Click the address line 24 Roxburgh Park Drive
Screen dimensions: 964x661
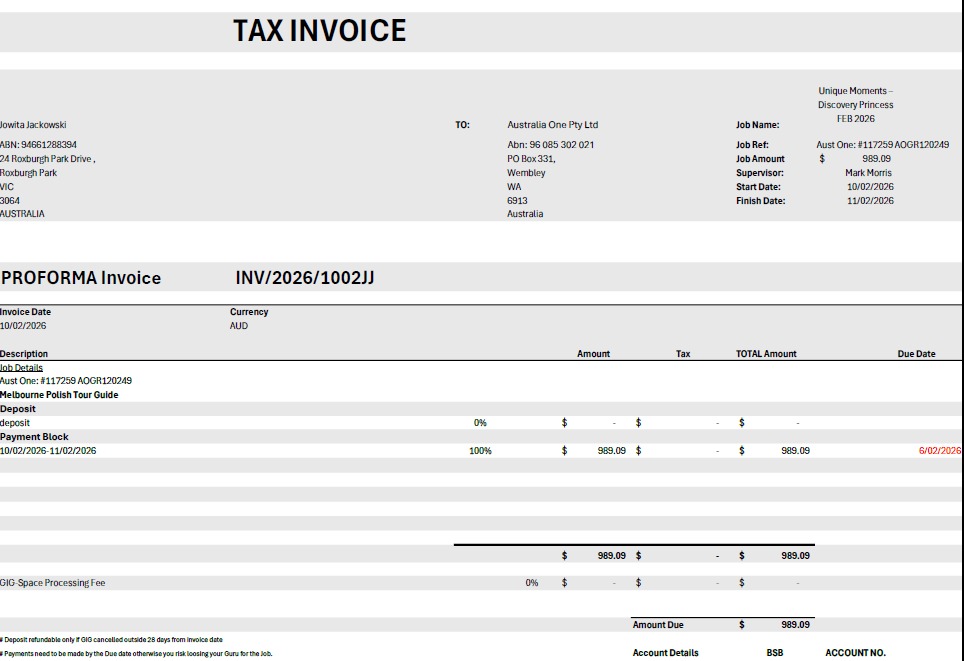tap(47, 159)
